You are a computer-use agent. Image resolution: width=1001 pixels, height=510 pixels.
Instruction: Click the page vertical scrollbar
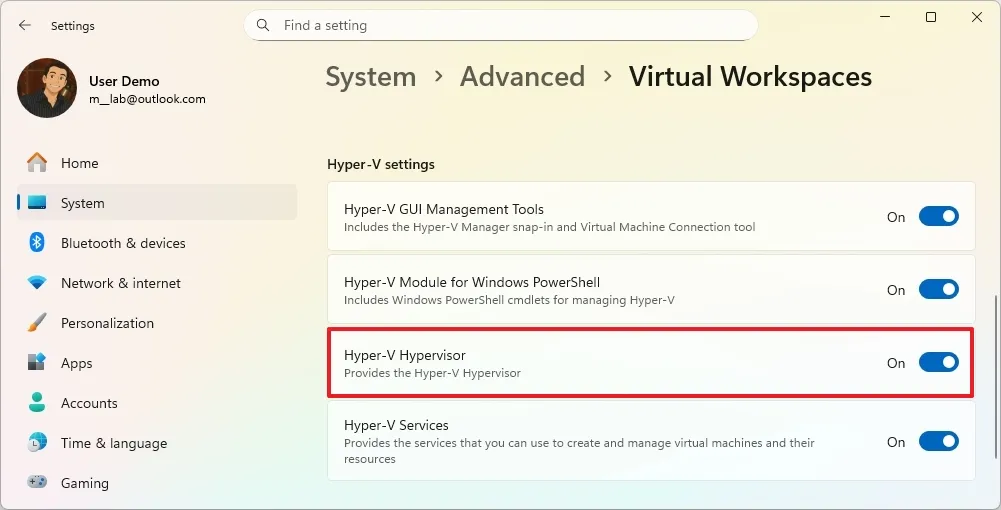click(995, 377)
